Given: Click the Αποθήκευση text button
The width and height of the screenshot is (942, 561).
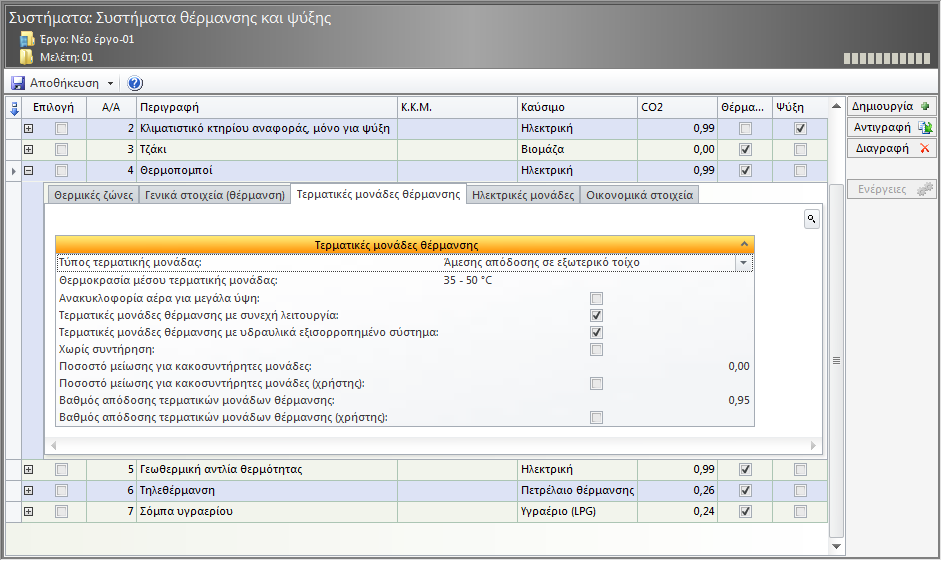Looking at the screenshot, I should [64, 83].
